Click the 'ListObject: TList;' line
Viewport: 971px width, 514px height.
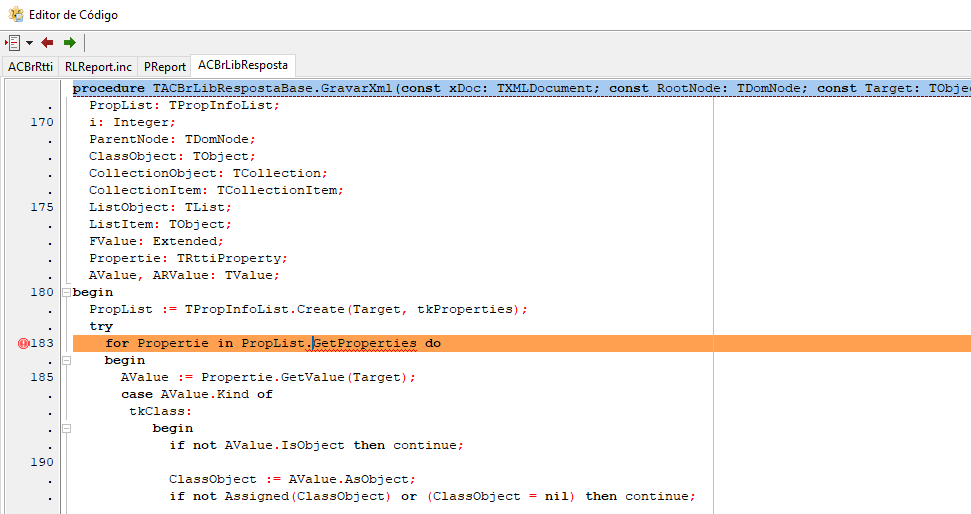click(160, 207)
